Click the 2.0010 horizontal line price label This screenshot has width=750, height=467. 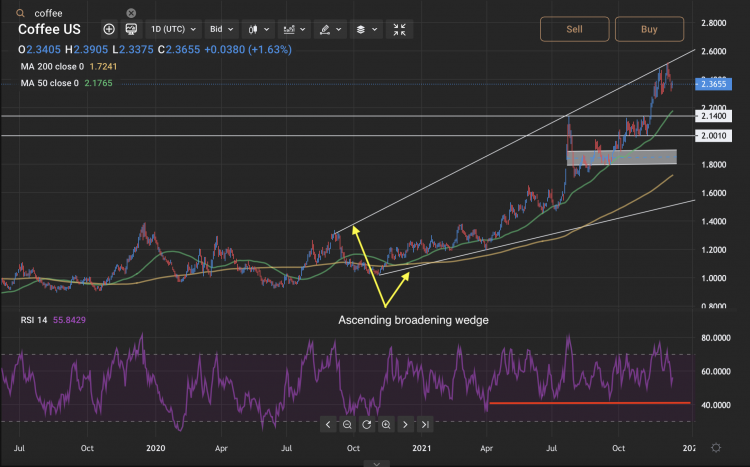[713, 135]
